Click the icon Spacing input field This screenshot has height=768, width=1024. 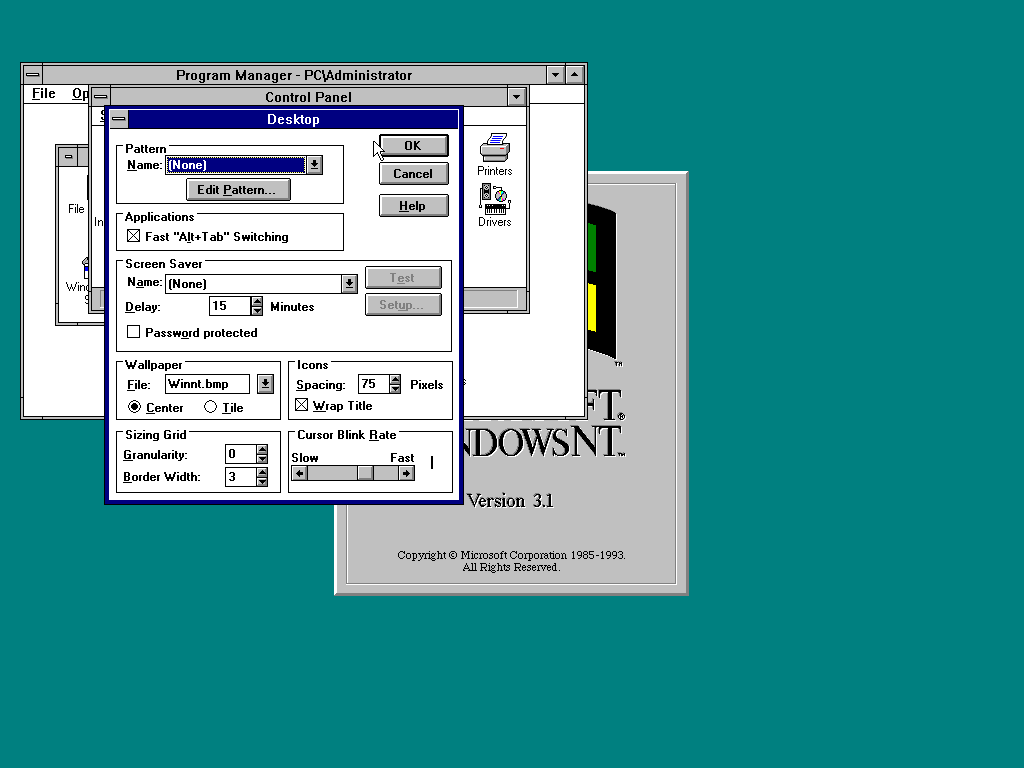click(x=374, y=384)
